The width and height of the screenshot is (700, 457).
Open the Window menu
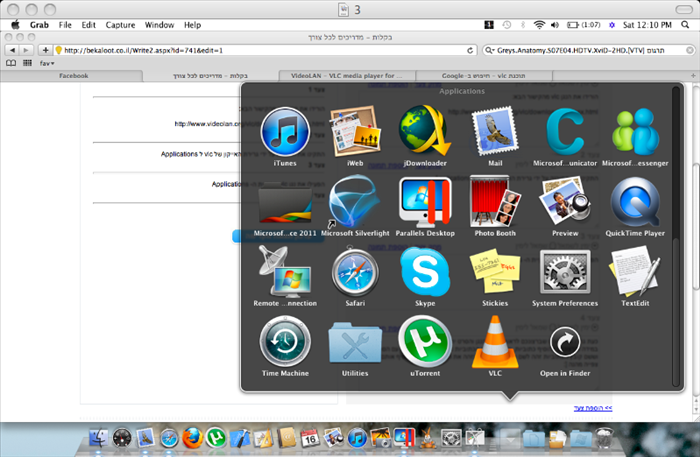coord(159,25)
